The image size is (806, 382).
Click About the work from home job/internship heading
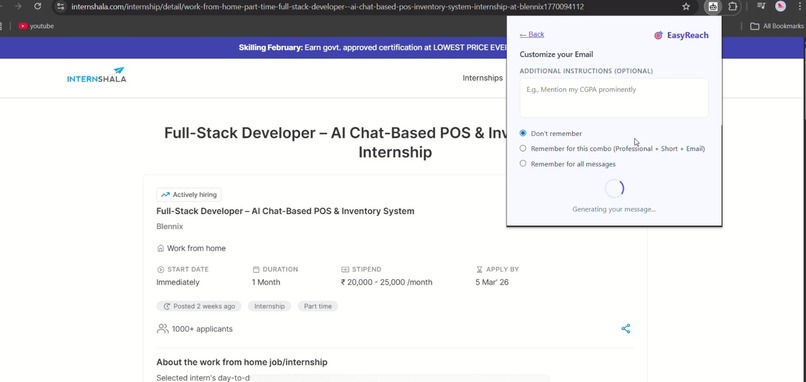(x=242, y=362)
